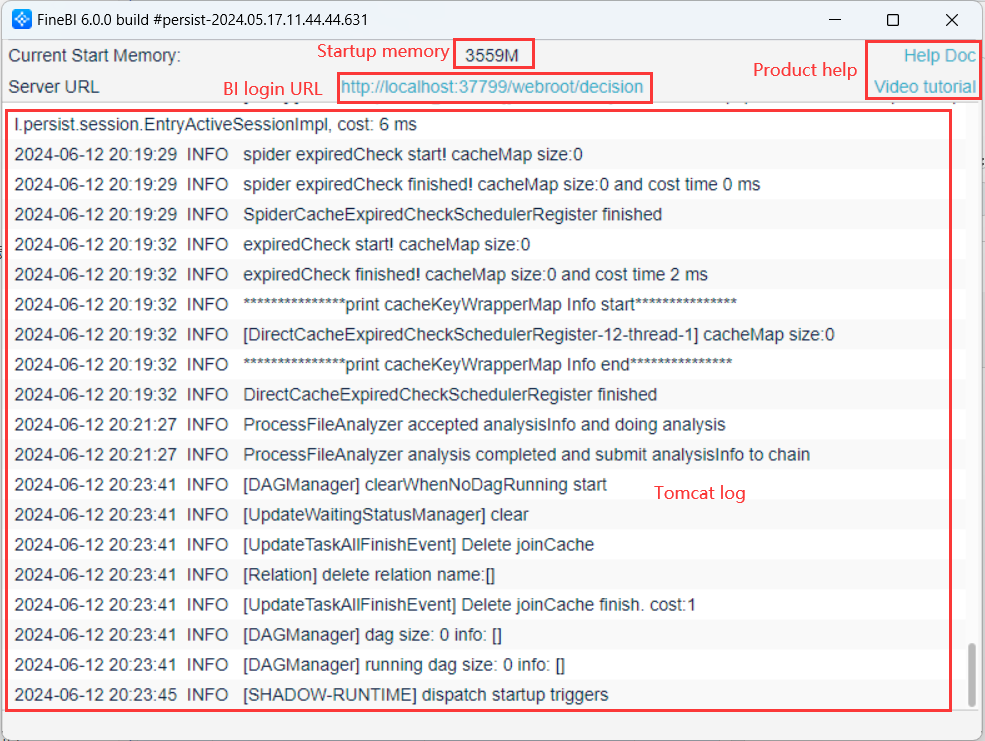Image resolution: width=985 pixels, height=741 pixels.
Task: Open the Help Doc link
Action: click(x=939, y=56)
